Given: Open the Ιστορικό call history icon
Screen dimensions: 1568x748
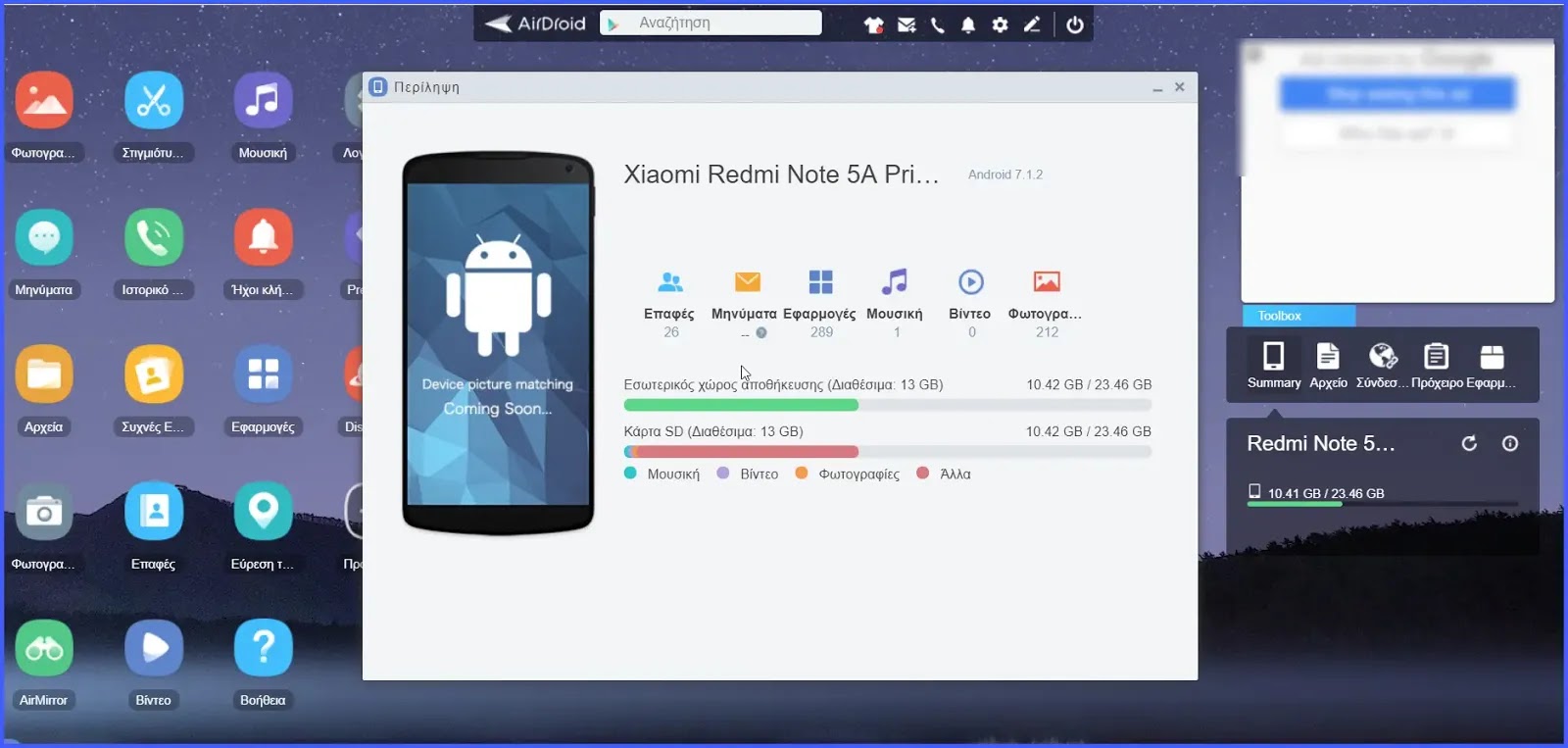Looking at the screenshot, I should (x=153, y=237).
